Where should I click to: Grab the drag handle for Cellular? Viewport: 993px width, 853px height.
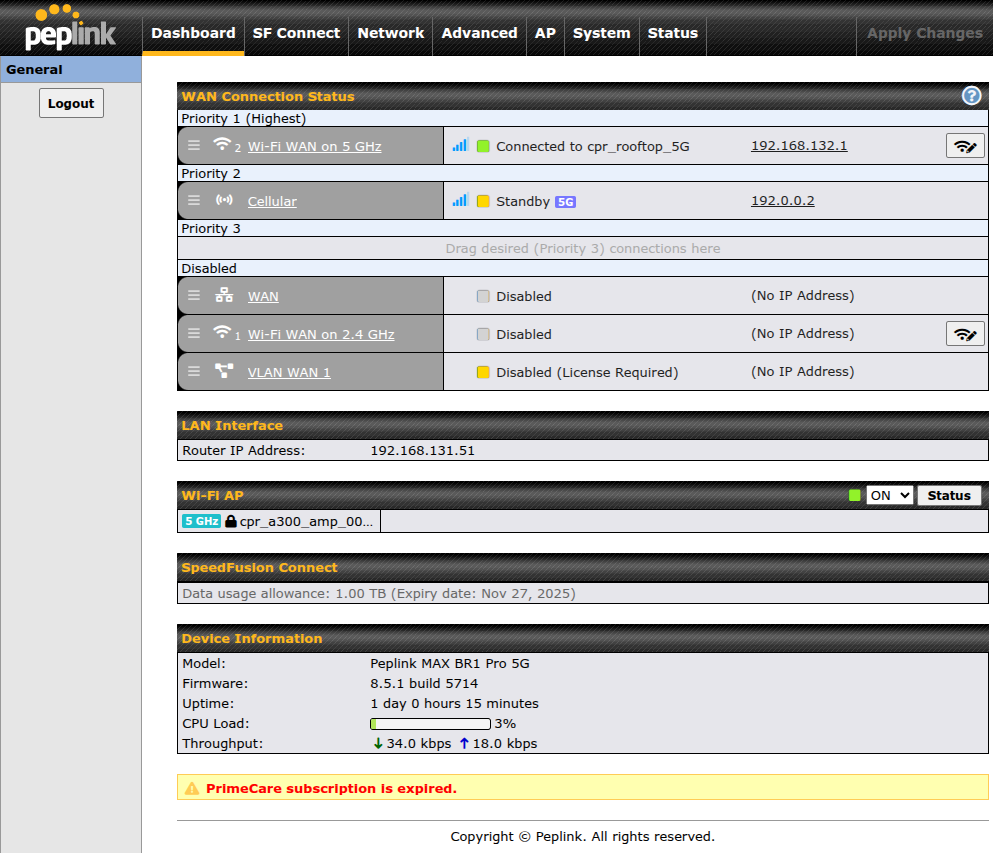(194, 201)
